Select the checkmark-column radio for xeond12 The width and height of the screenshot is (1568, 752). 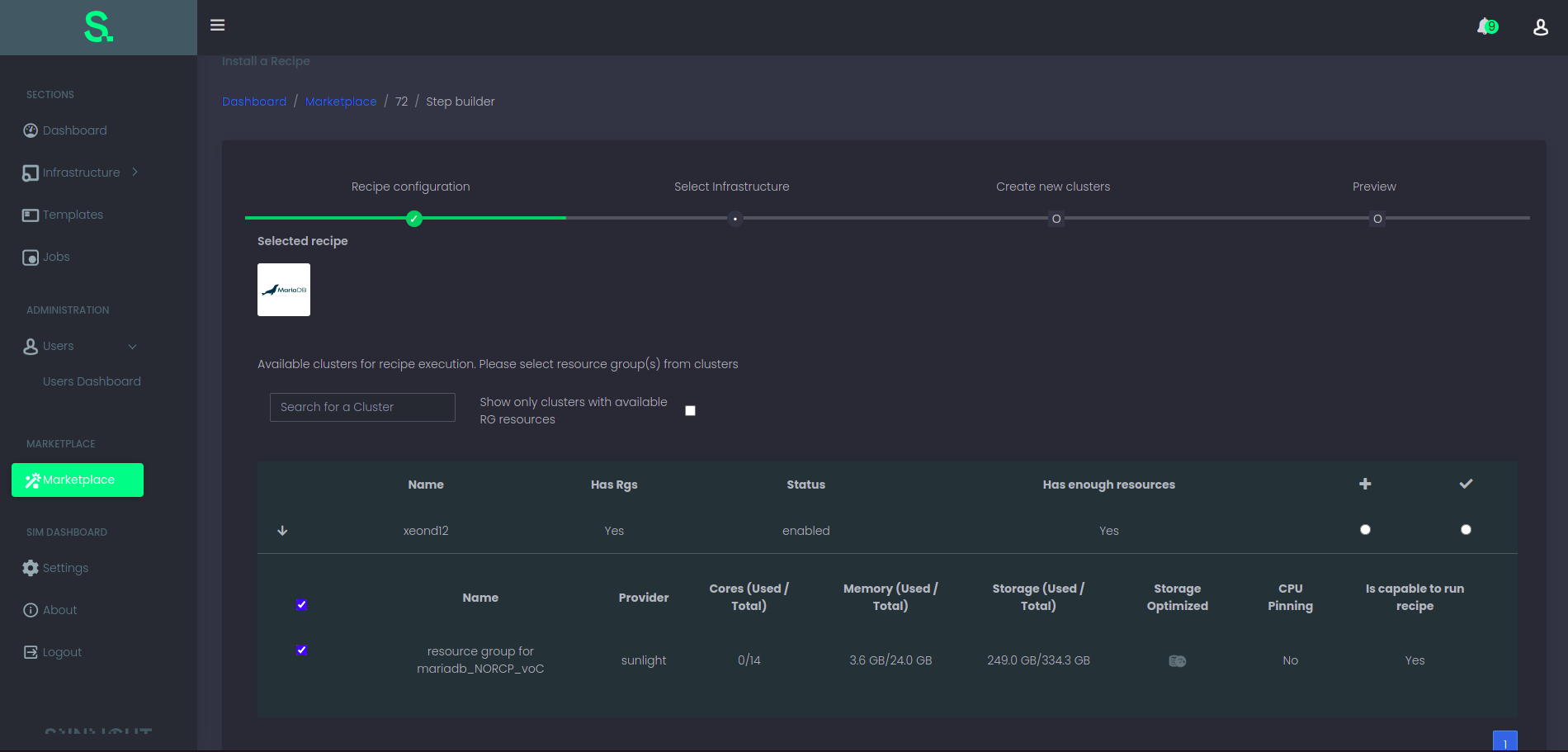pos(1466,530)
